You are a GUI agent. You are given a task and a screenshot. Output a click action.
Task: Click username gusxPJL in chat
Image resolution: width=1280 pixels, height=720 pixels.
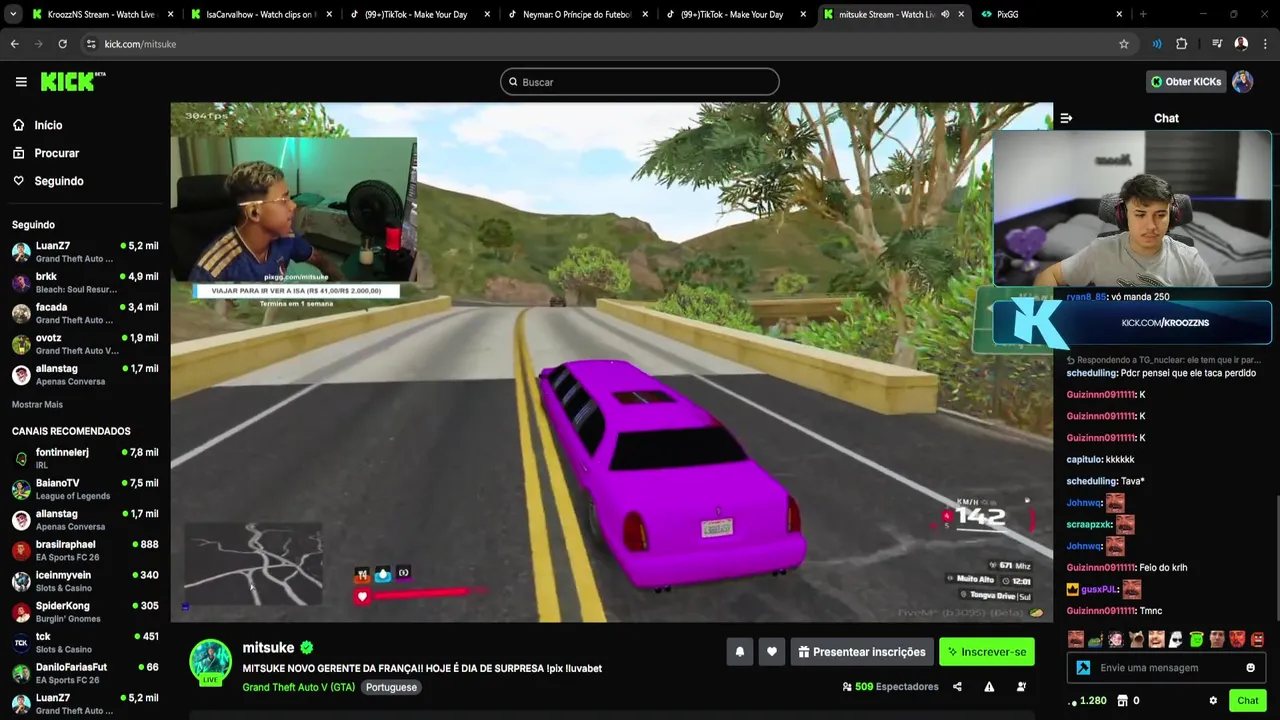pos(1099,589)
